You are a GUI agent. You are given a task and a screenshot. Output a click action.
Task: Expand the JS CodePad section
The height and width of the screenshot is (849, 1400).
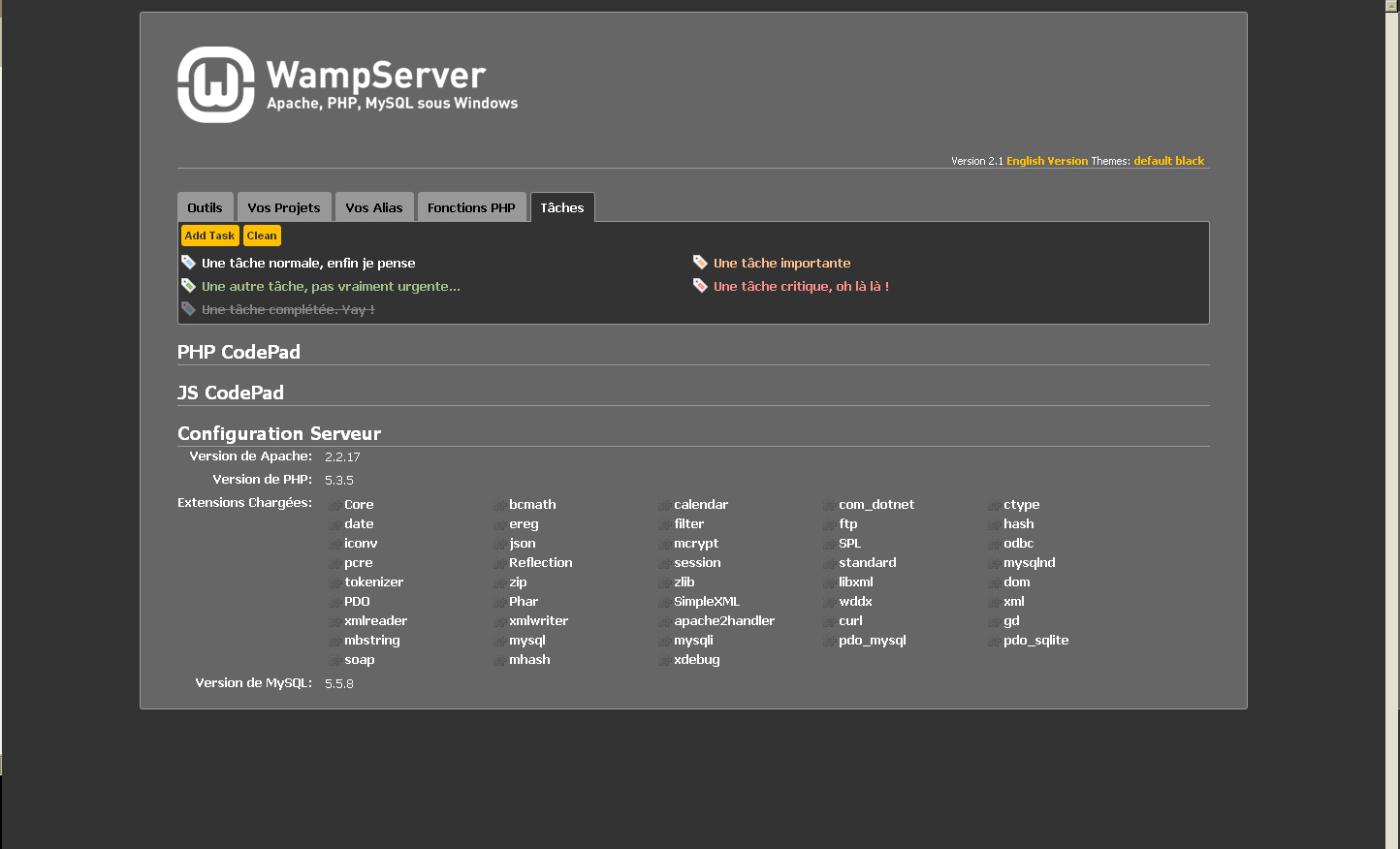point(231,393)
